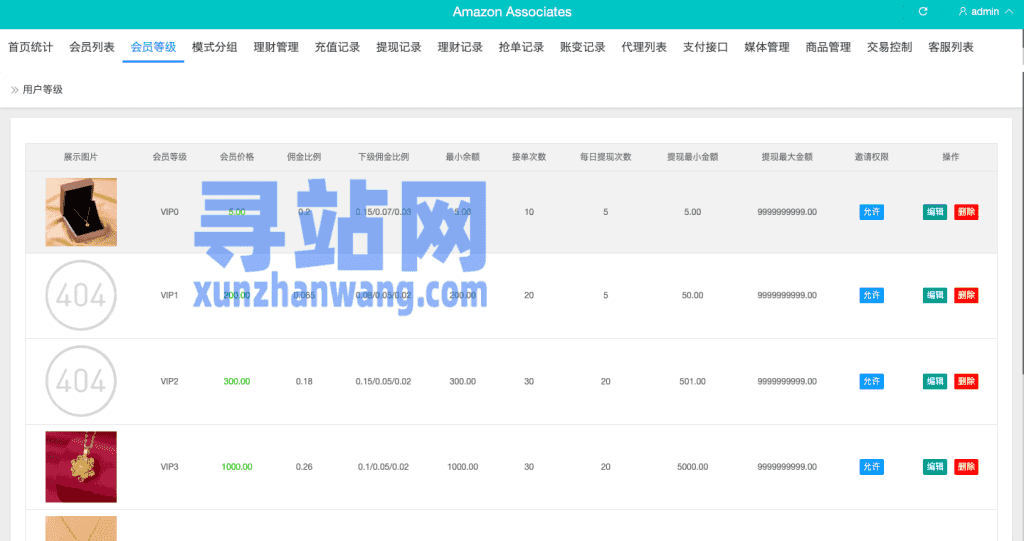1024x541 pixels.
Task: Click the VIP3 level name cell
Action: point(169,467)
